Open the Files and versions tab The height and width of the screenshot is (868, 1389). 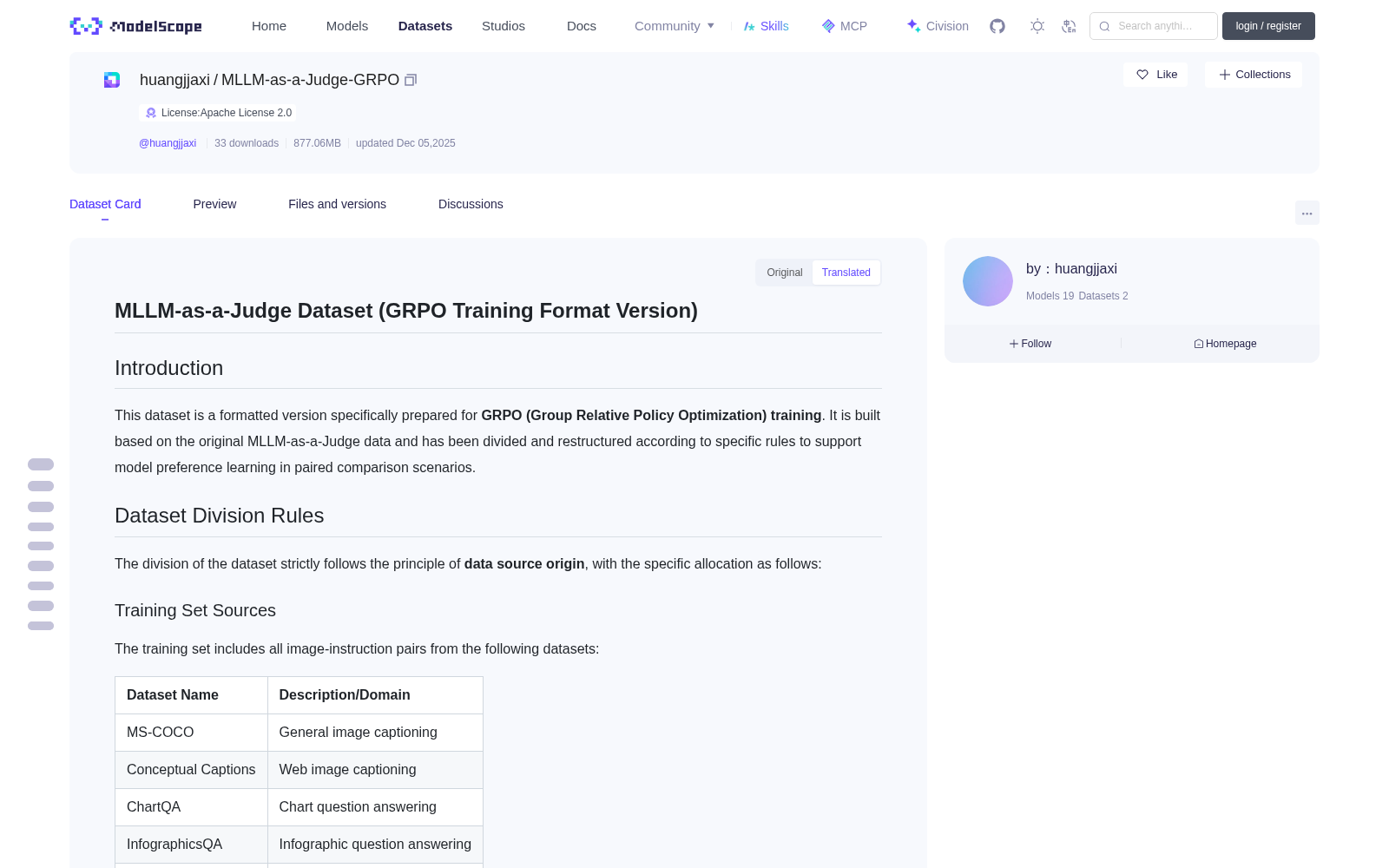[x=337, y=204]
